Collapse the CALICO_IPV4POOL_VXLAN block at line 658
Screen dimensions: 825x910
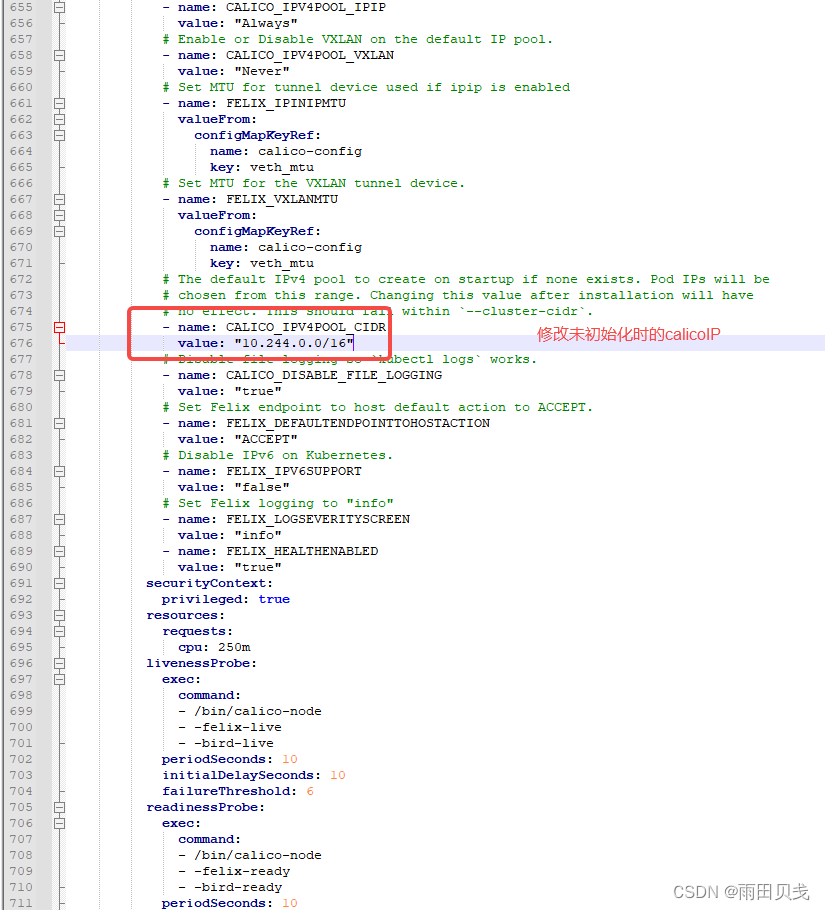(x=58, y=56)
